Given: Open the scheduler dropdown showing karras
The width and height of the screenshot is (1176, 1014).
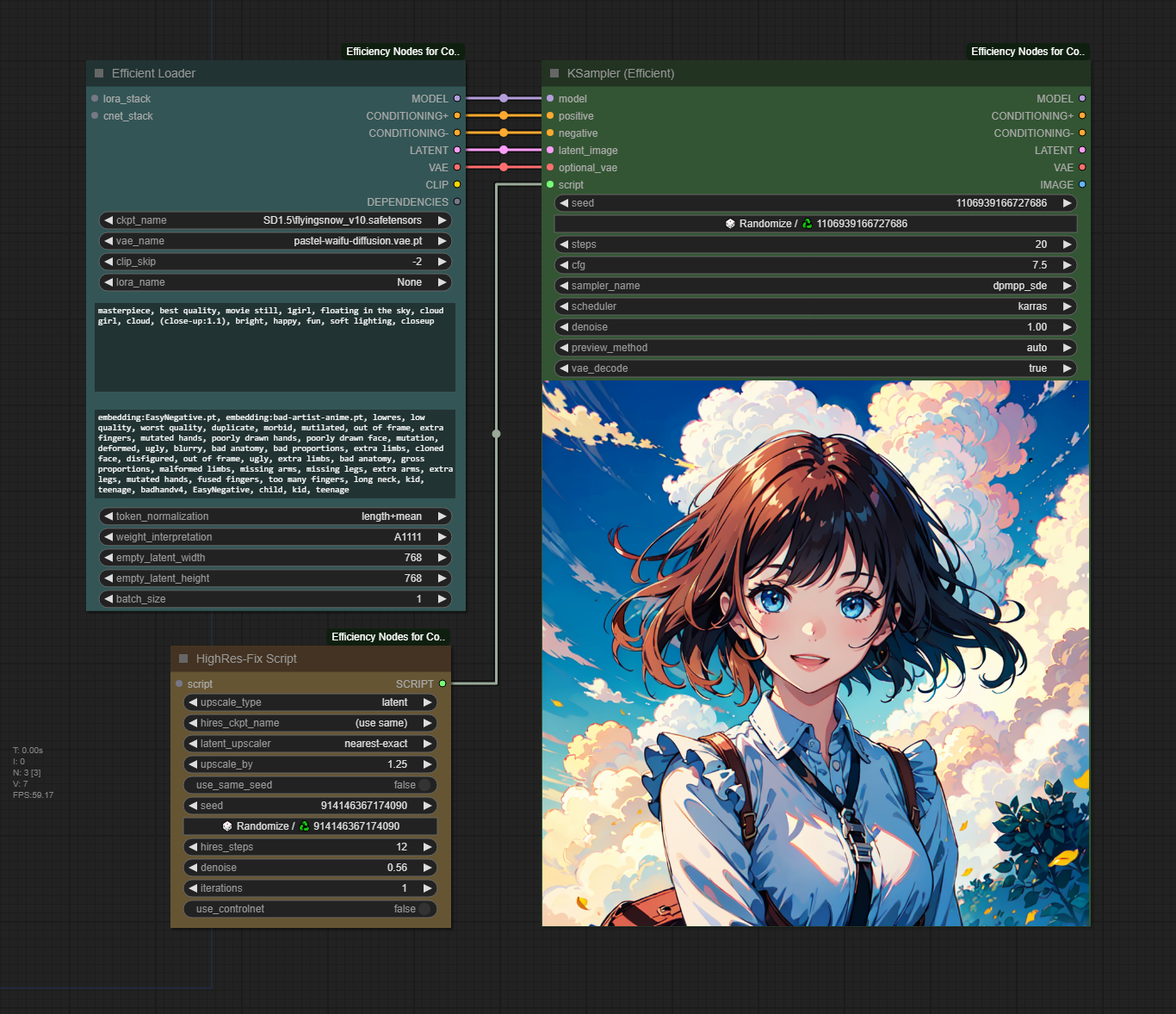Looking at the screenshot, I should [815, 306].
